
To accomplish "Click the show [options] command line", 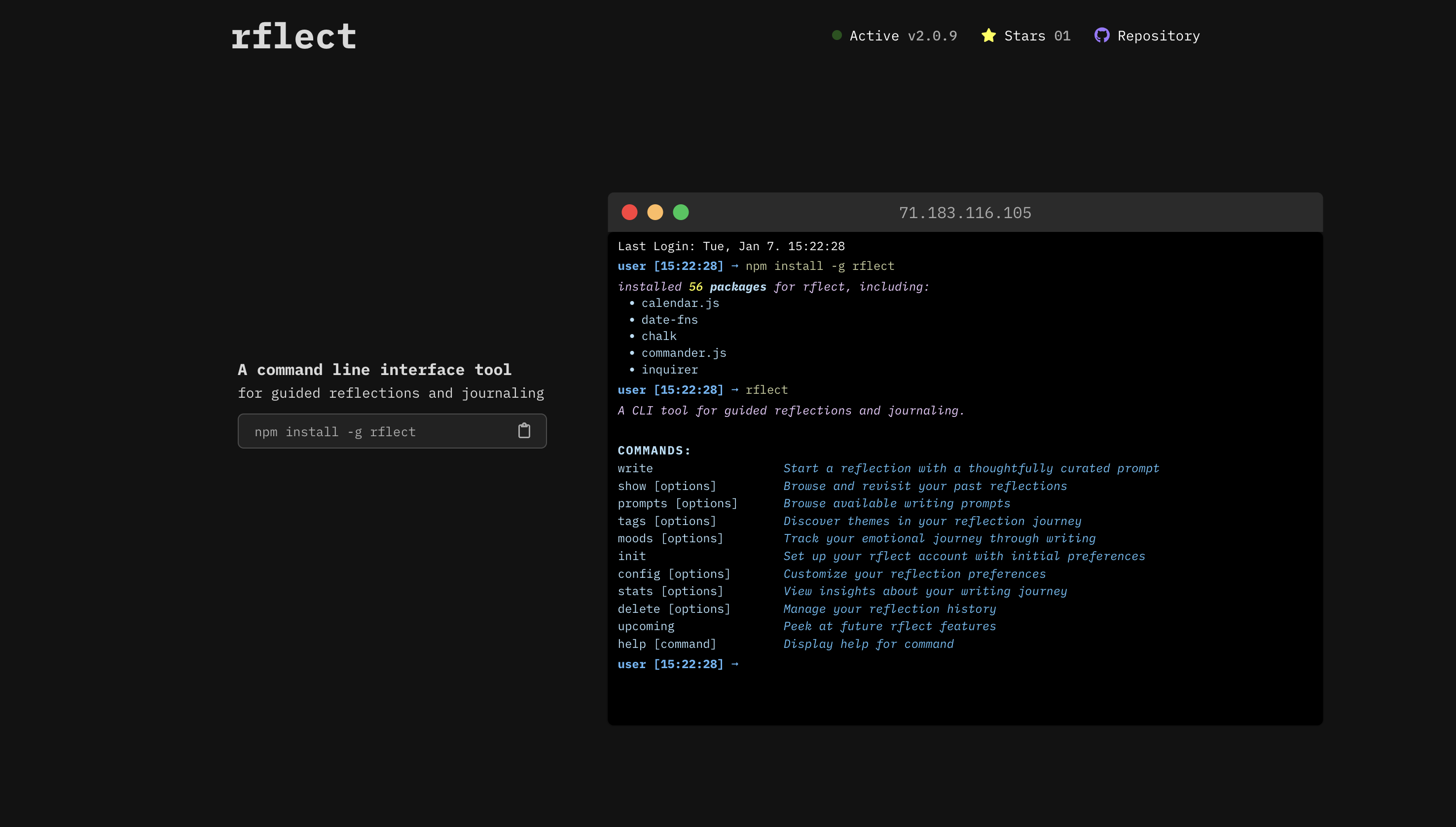I will 667,486.
